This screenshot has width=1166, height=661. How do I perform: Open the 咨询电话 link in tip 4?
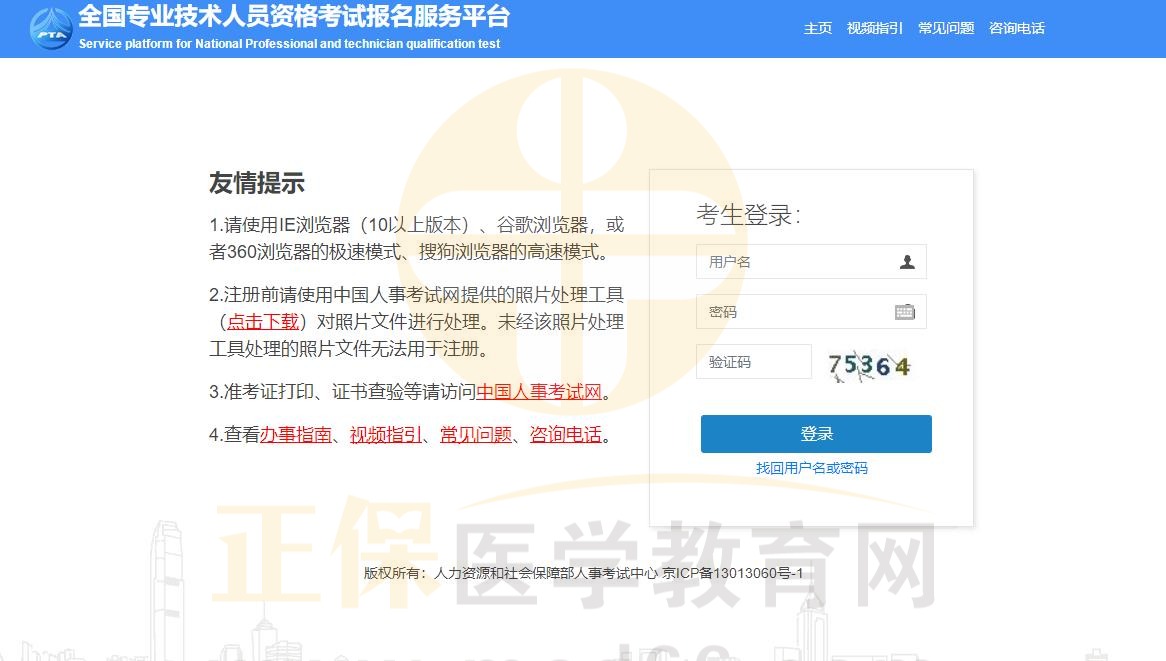563,434
